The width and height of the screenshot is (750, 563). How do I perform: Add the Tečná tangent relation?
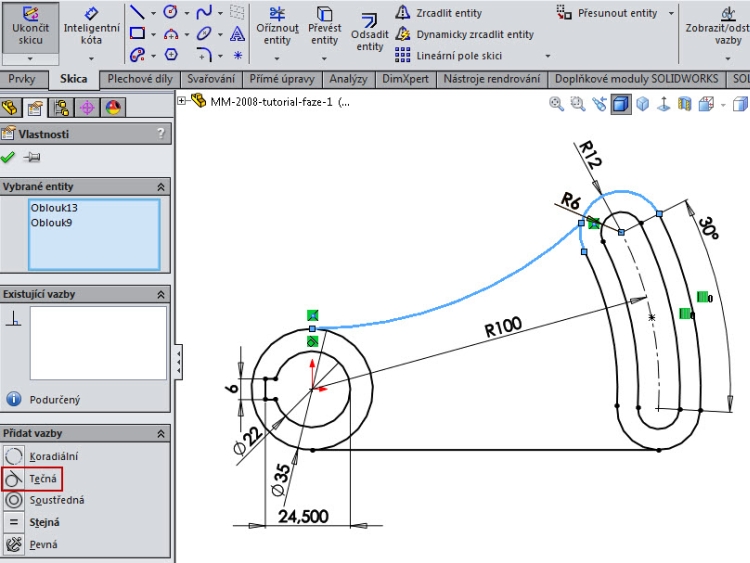(32, 478)
